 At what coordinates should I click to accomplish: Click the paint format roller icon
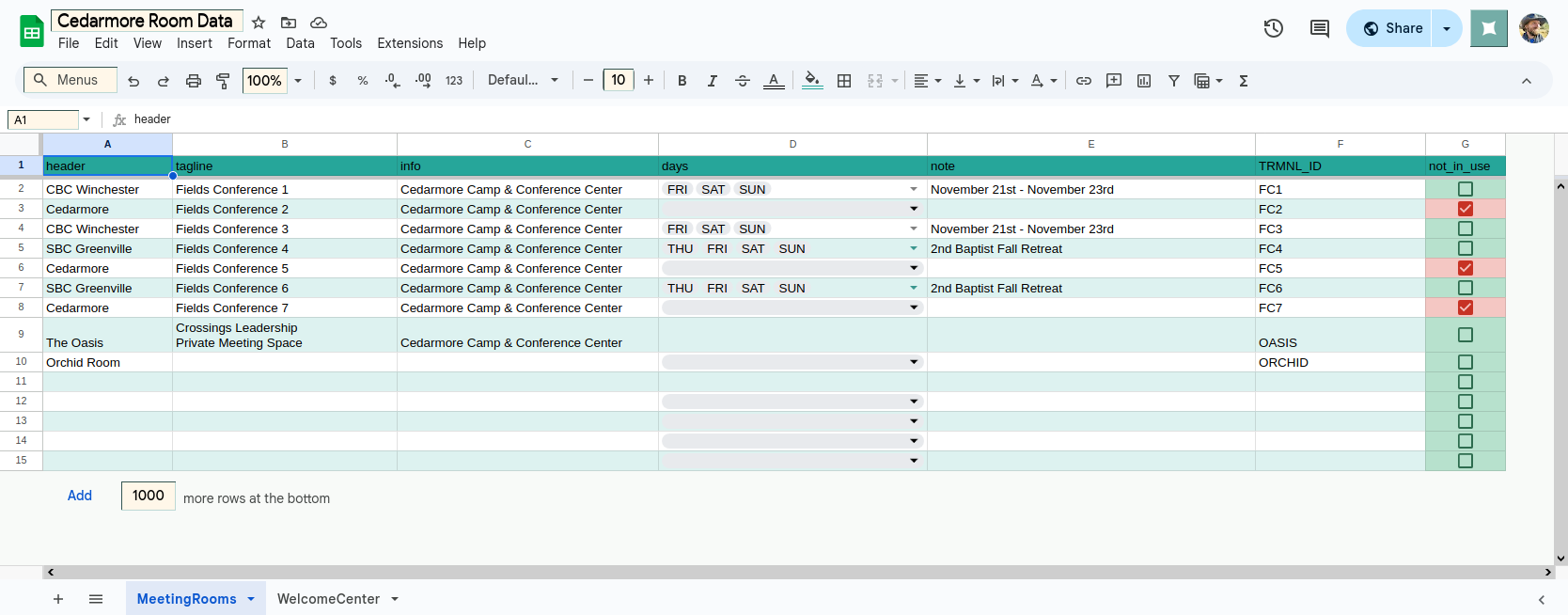pyautogui.click(x=223, y=81)
